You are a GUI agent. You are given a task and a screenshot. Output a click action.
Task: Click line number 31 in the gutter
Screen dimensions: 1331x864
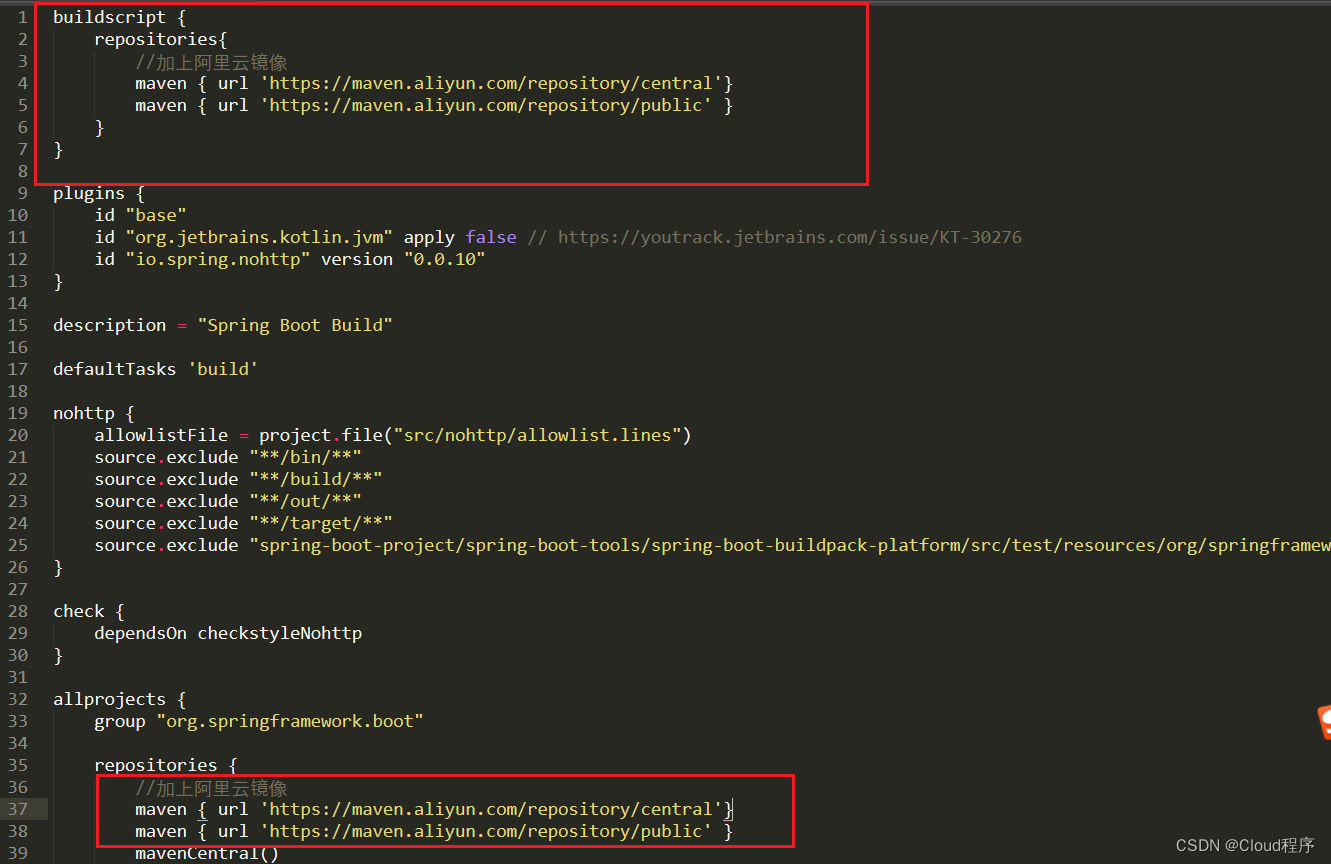(x=18, y=677)
